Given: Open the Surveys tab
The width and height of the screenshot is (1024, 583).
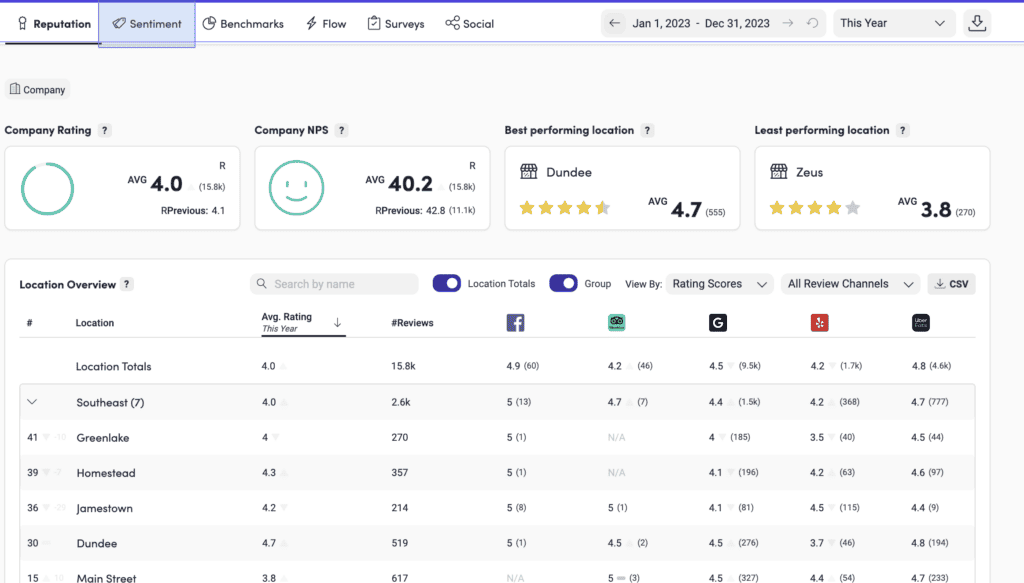Looking at the screenshot, I should [x=396, y=24].
